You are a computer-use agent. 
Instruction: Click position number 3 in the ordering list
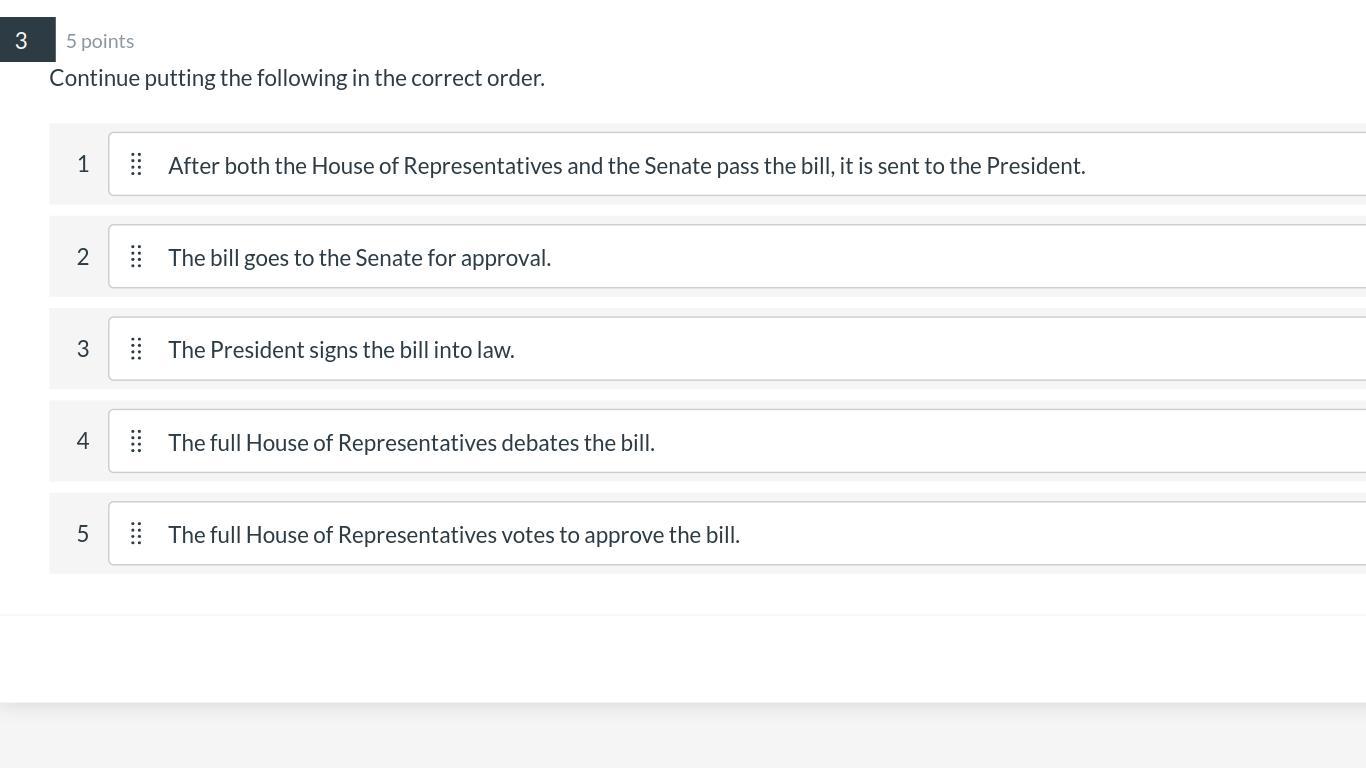click(83, 349)
